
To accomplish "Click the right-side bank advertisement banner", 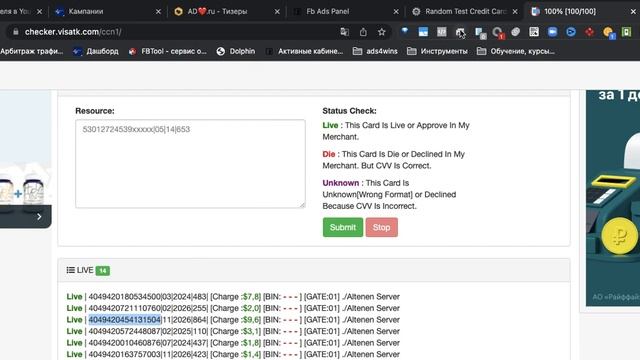I will (613, 198).
